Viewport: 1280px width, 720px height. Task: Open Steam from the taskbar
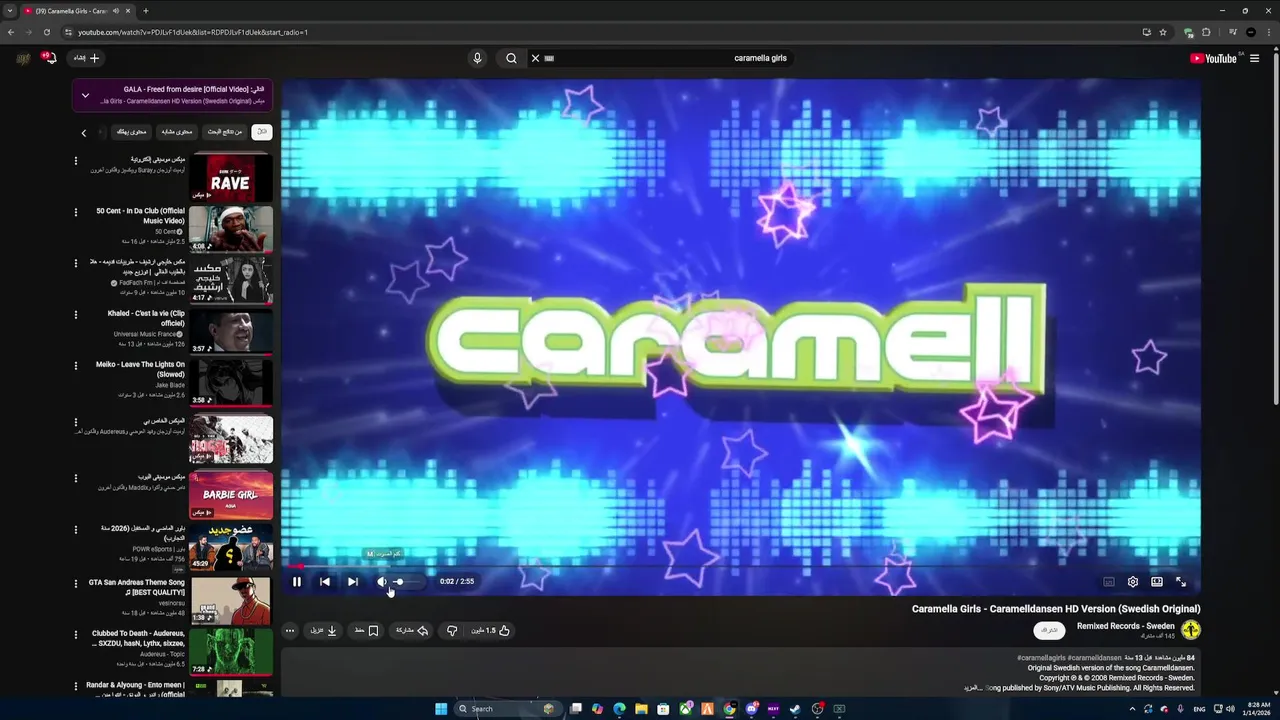click(x=795, y=709)
